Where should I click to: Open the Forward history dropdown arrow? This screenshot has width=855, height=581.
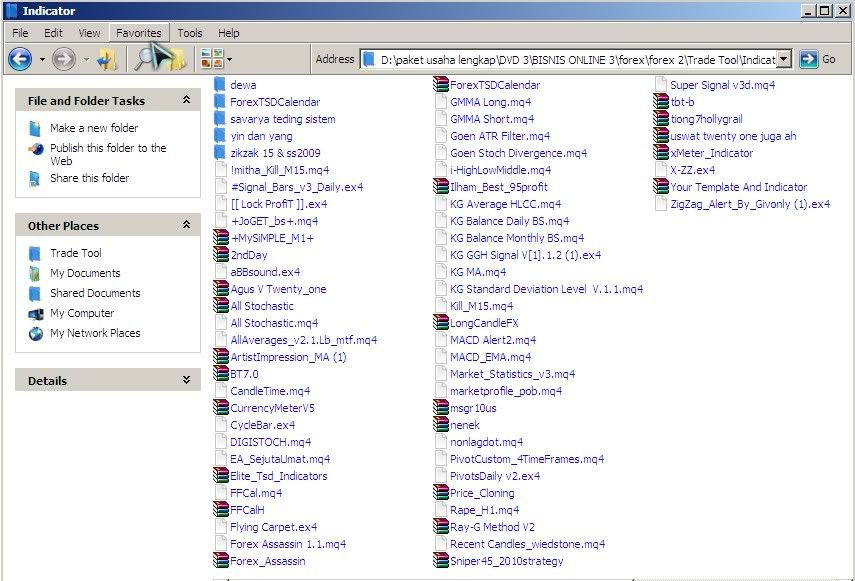86,59
